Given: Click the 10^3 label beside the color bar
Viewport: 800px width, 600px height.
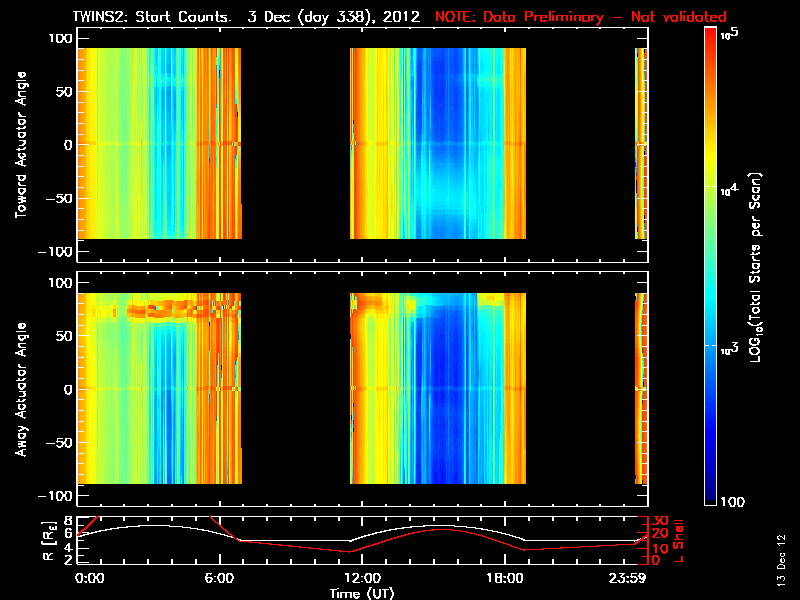Looking at the screenshot, I should click(732, 344).
